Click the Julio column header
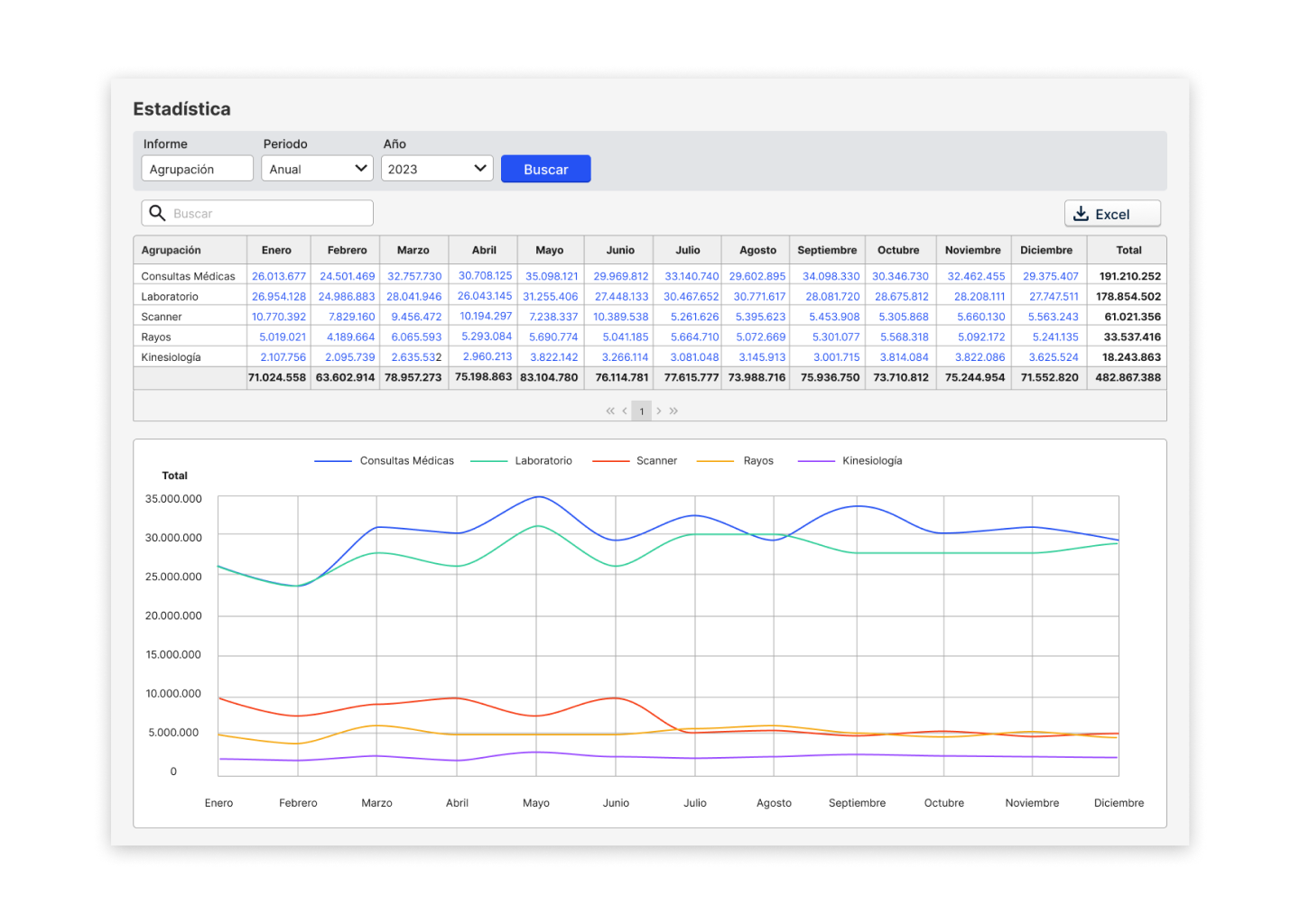 click(x=688, y=250)
